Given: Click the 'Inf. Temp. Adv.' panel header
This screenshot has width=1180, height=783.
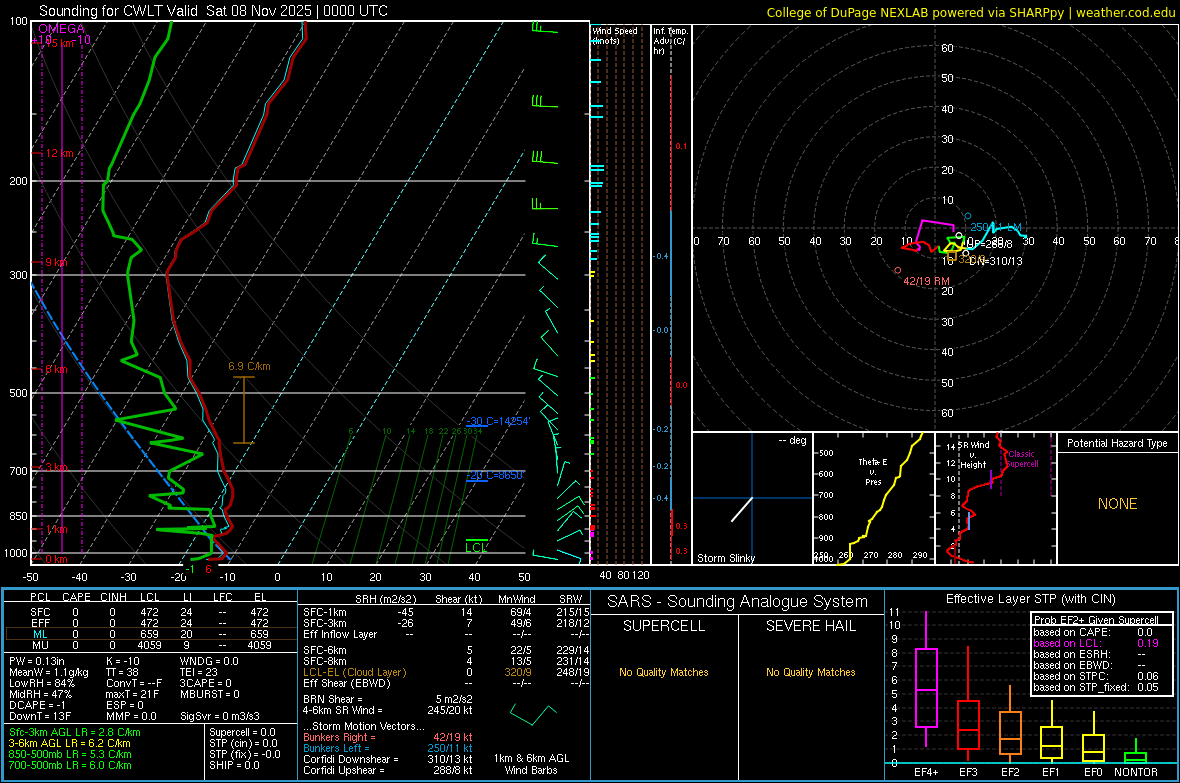Looking at the screenshot, I should pyautogui.click(x=670, y=41).
